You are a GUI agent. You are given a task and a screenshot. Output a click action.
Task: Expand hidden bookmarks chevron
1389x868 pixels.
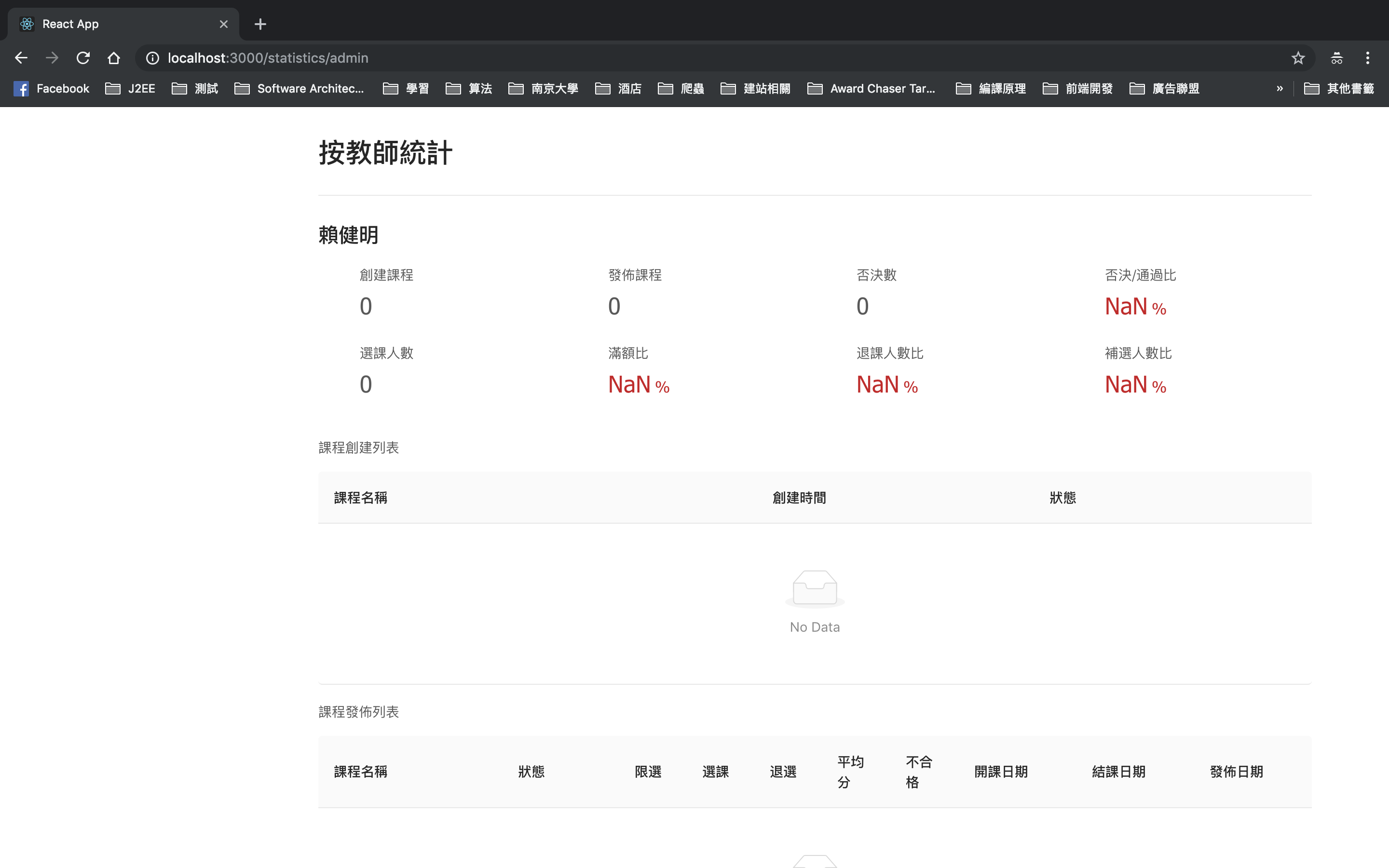1280,88
